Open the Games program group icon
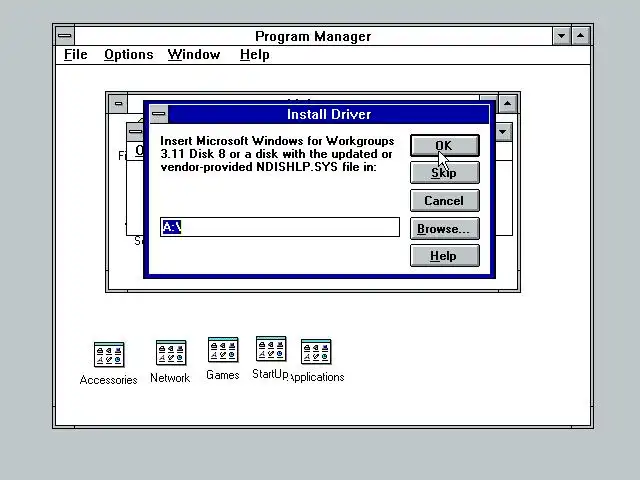This screenshot has width=640, height=480. point(223,350)
